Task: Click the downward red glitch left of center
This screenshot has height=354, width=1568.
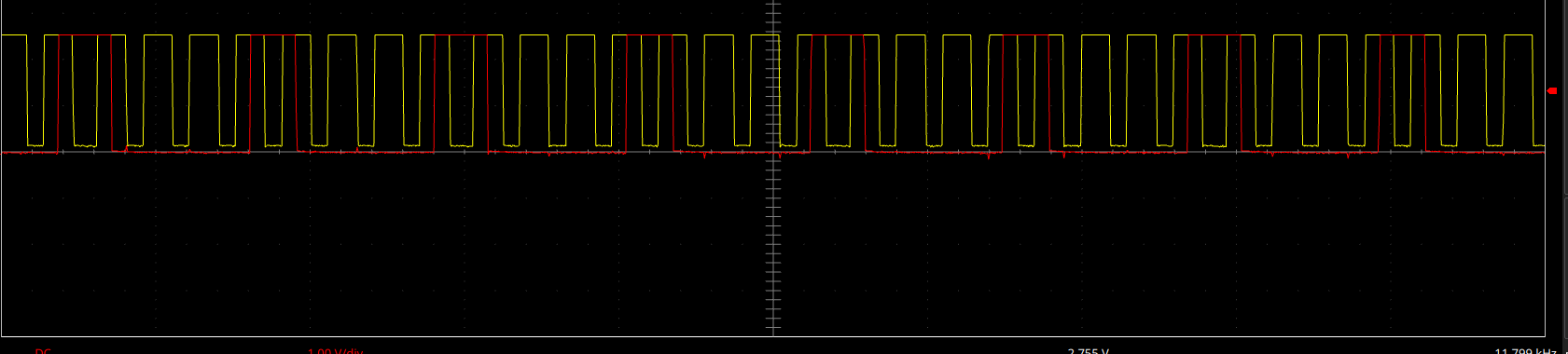Action: 704,156
